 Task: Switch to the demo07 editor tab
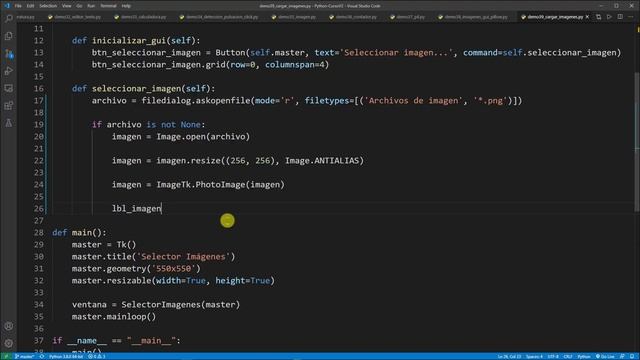coord(408,17)
